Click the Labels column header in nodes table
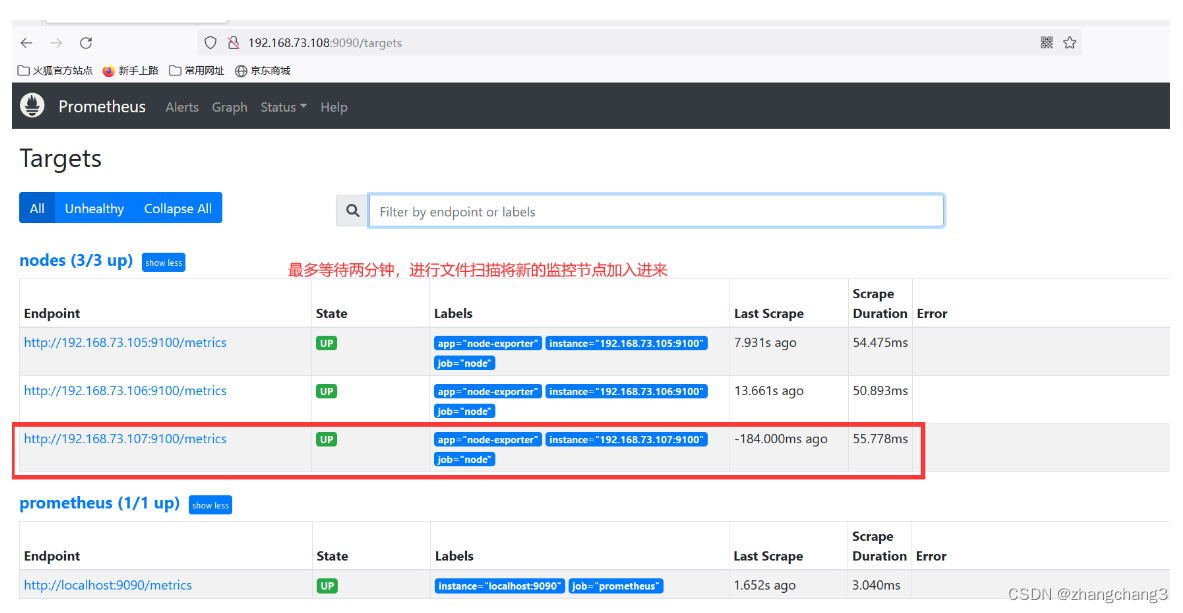The height and width of the screenshot is (613, 1183). pyautogui.click(x=453, y=313)
